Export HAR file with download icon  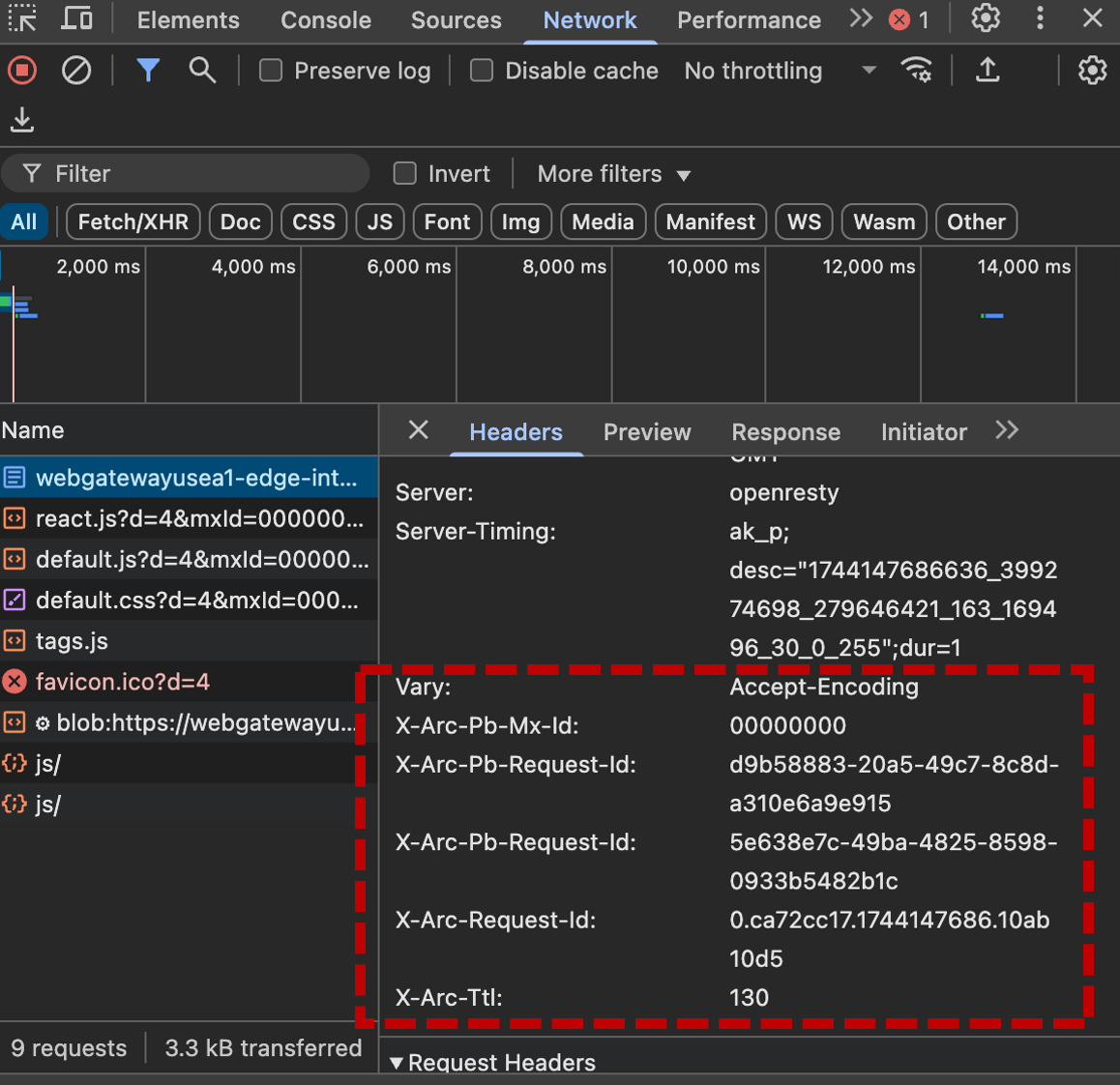point(22,120)
